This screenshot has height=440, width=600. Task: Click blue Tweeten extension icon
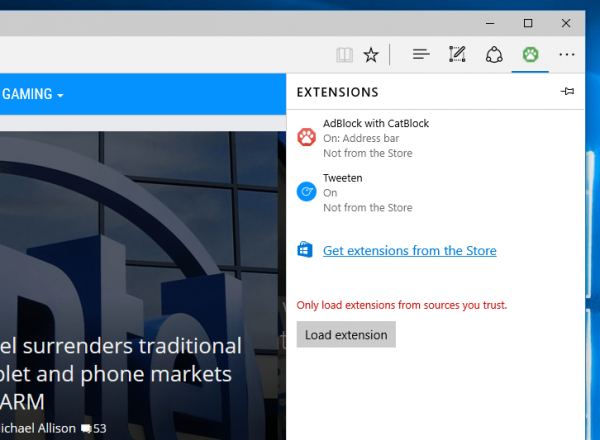click(x=307, y=192)
